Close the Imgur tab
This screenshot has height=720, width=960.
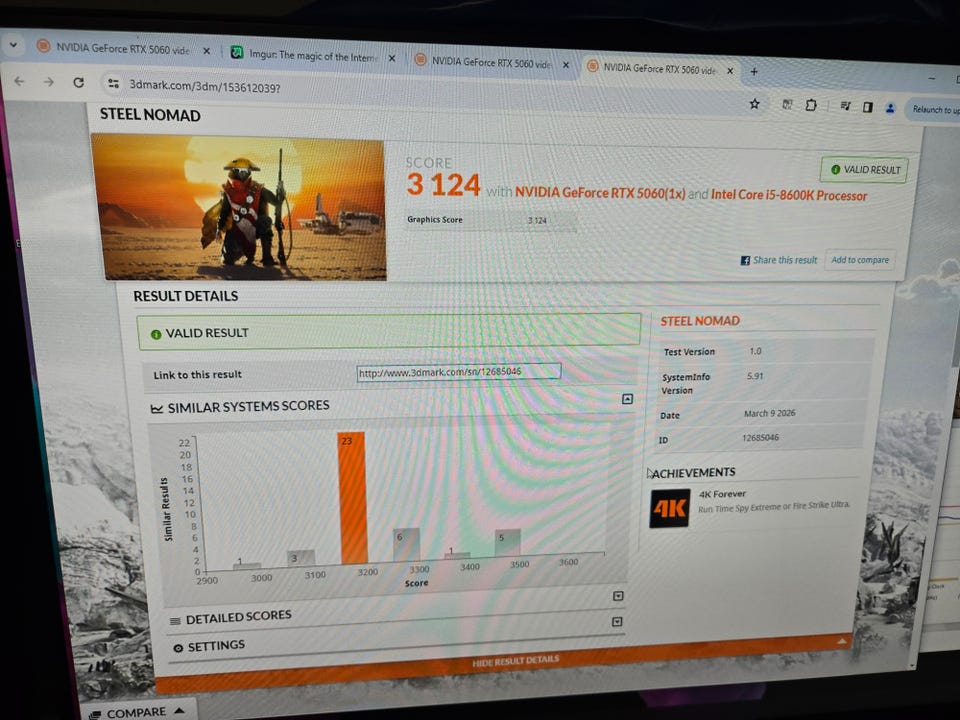[x=392, y=58]
